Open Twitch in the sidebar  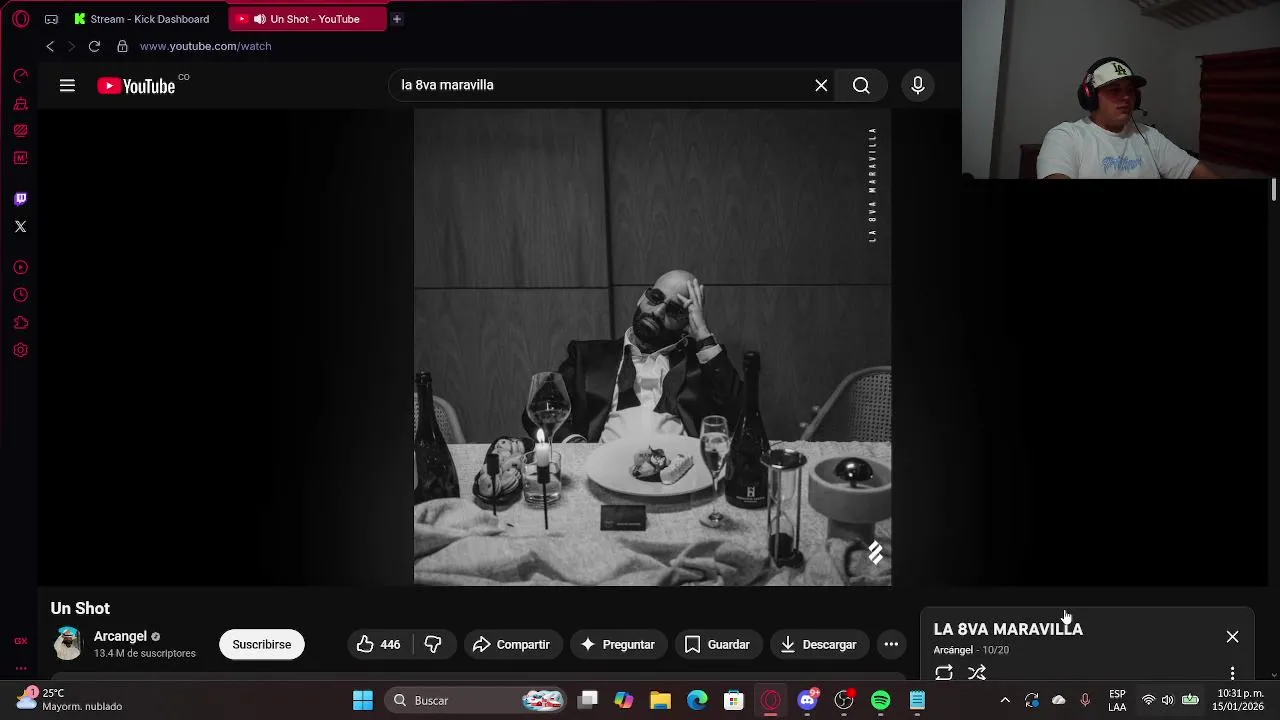(20, 199)
